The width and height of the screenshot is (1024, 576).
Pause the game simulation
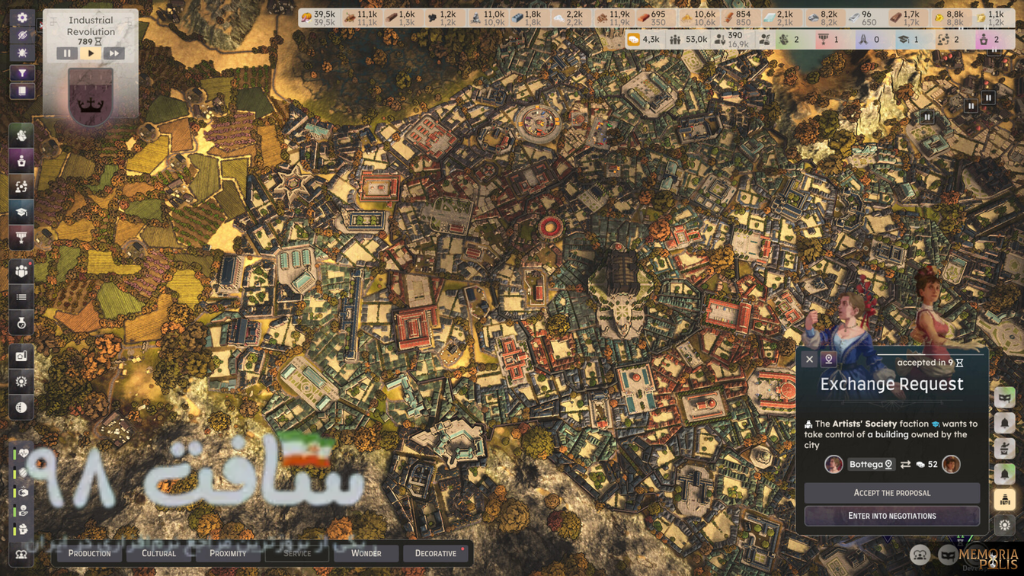click(x=67, y=54)
